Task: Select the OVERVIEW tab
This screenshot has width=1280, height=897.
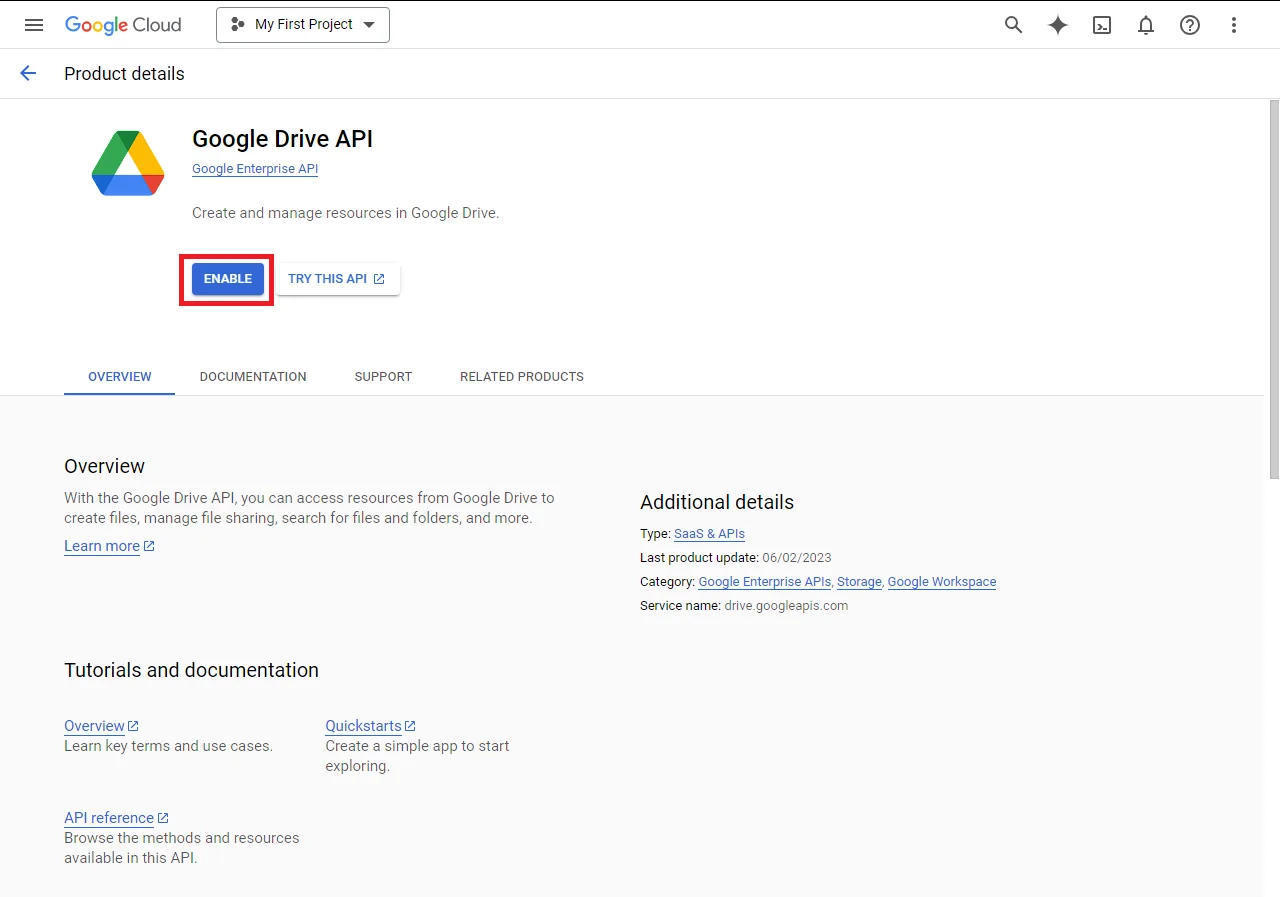Action: (120, 377)
